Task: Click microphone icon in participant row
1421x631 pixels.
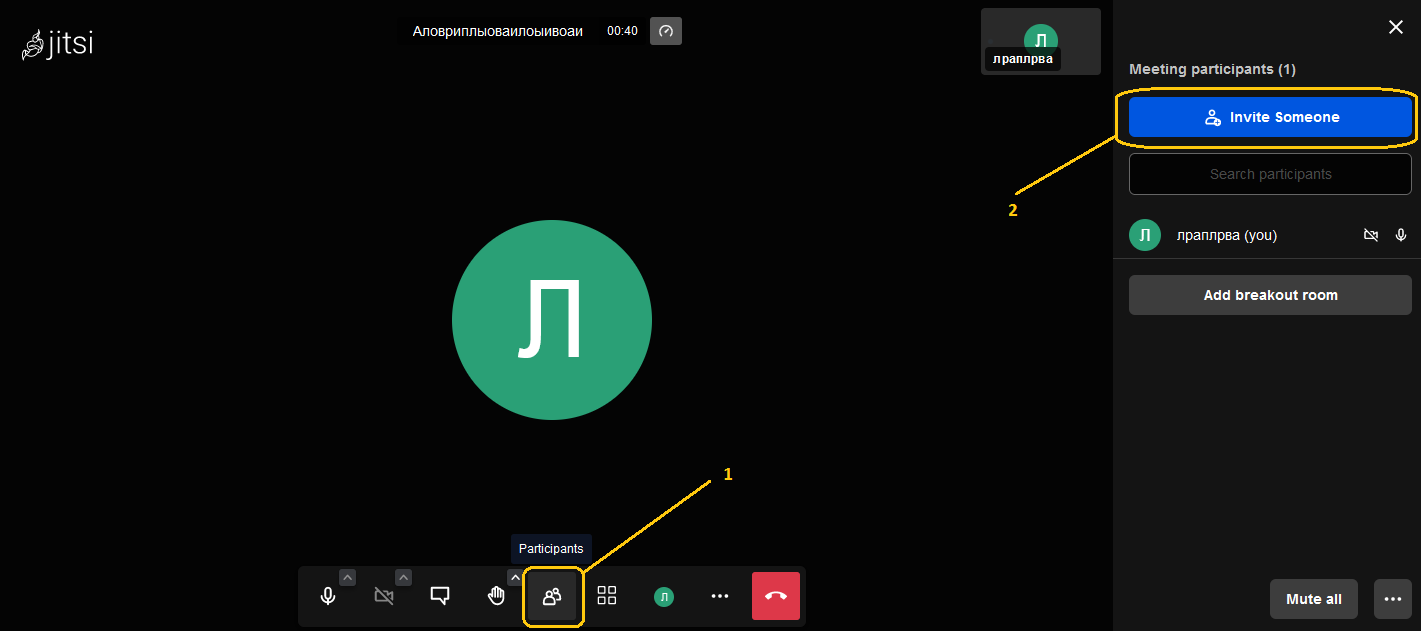Action: tap(1401, 235)
